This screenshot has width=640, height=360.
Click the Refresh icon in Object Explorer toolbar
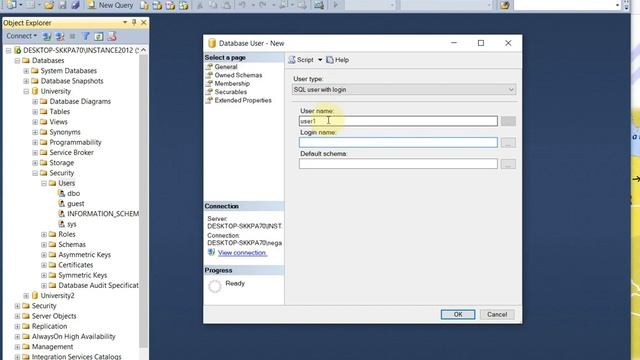pos(99,36)
